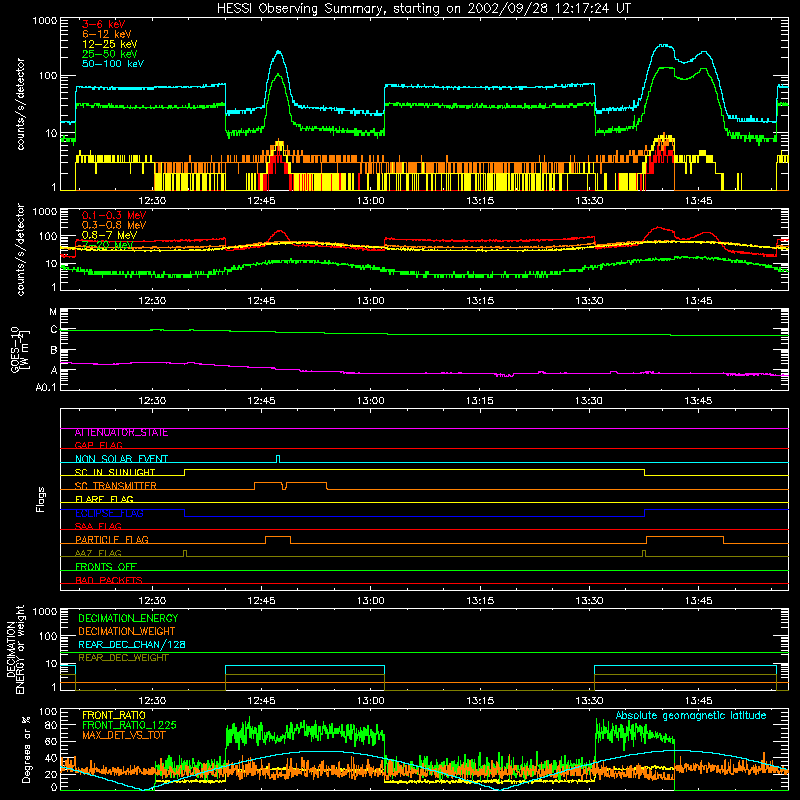Click the HESSI Observing Summary plot title
800x800 pixels.
pos(424,8)
